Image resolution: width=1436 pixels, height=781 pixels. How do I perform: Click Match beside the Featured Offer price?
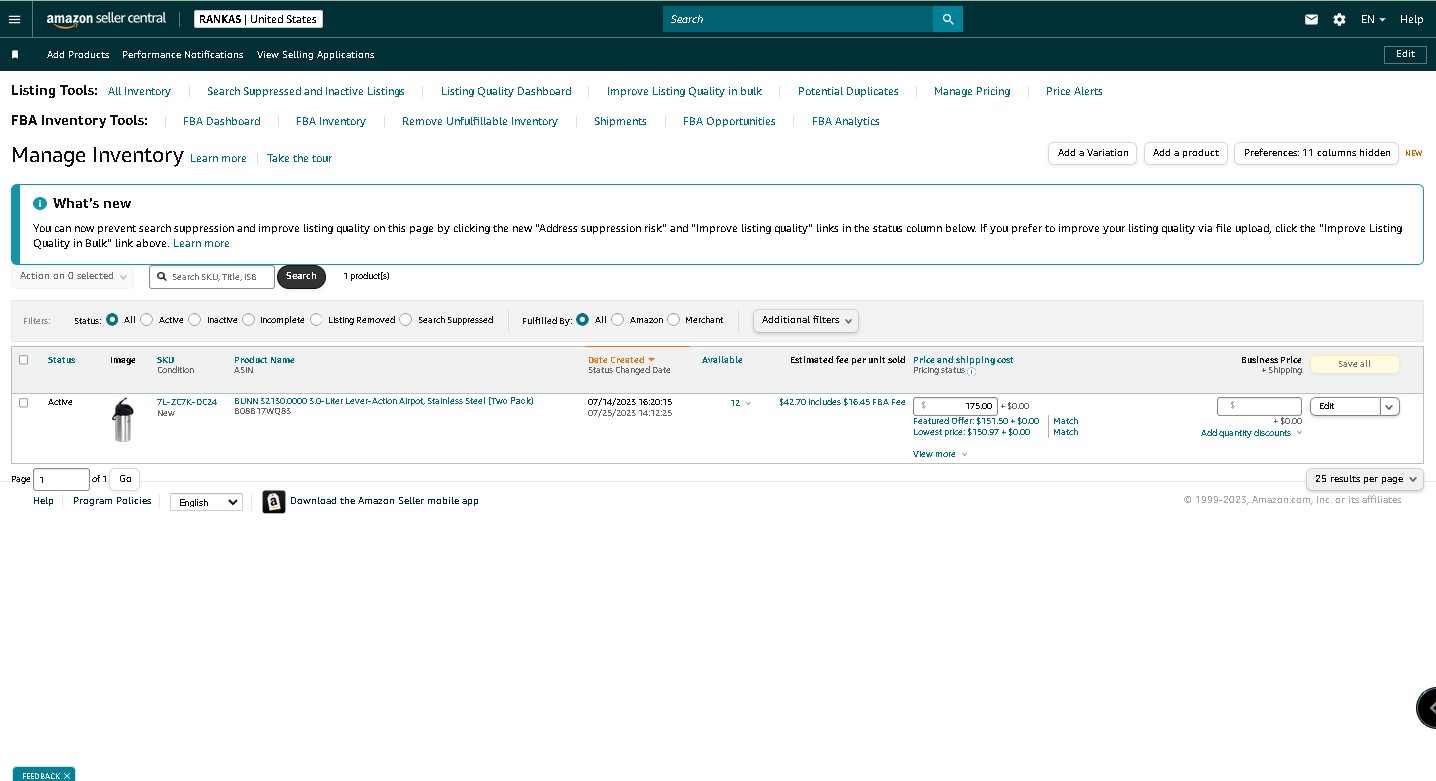(x=1066, y=421)
